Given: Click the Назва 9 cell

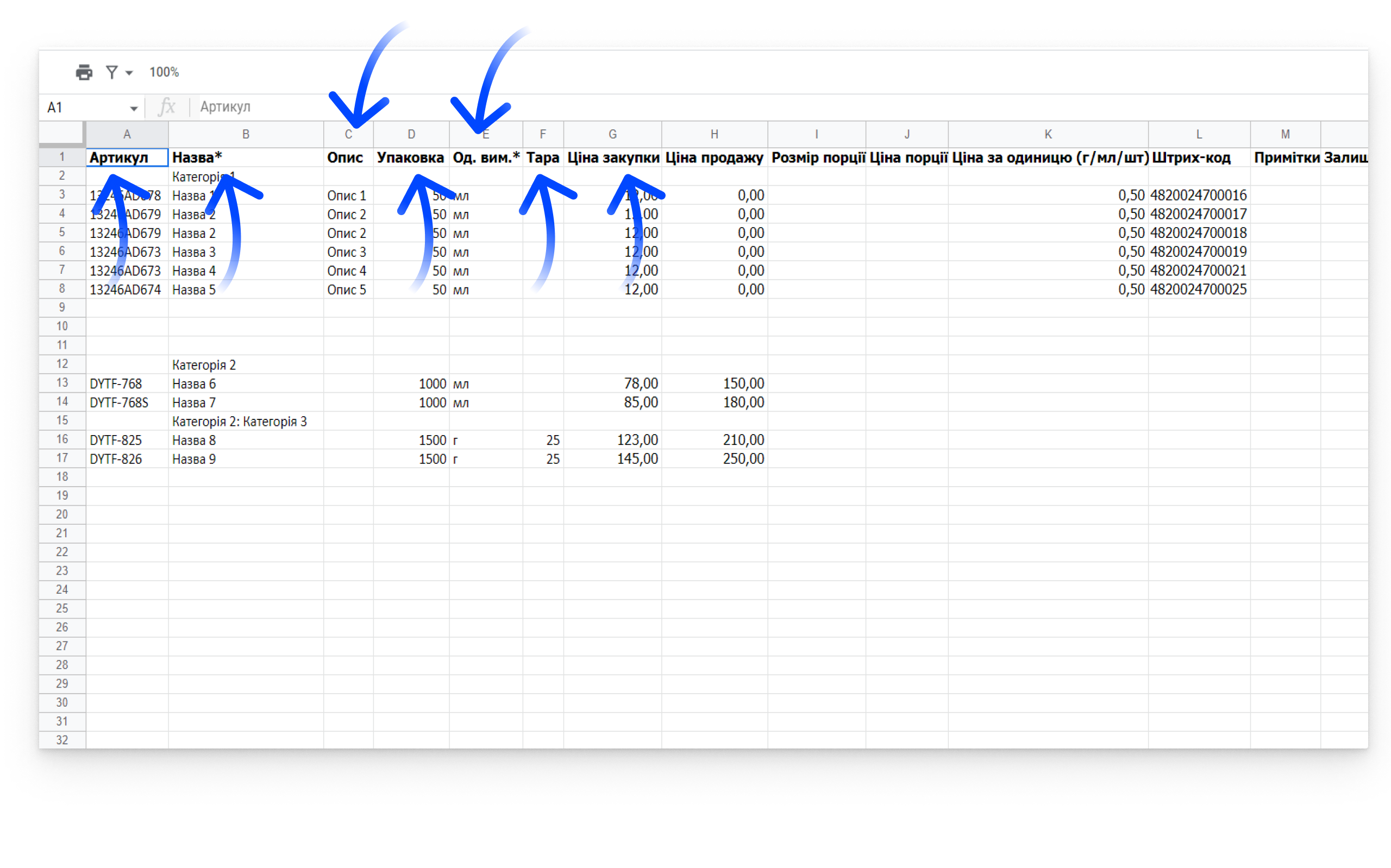Looking at the screenshot, I should [x=246, y=458].
